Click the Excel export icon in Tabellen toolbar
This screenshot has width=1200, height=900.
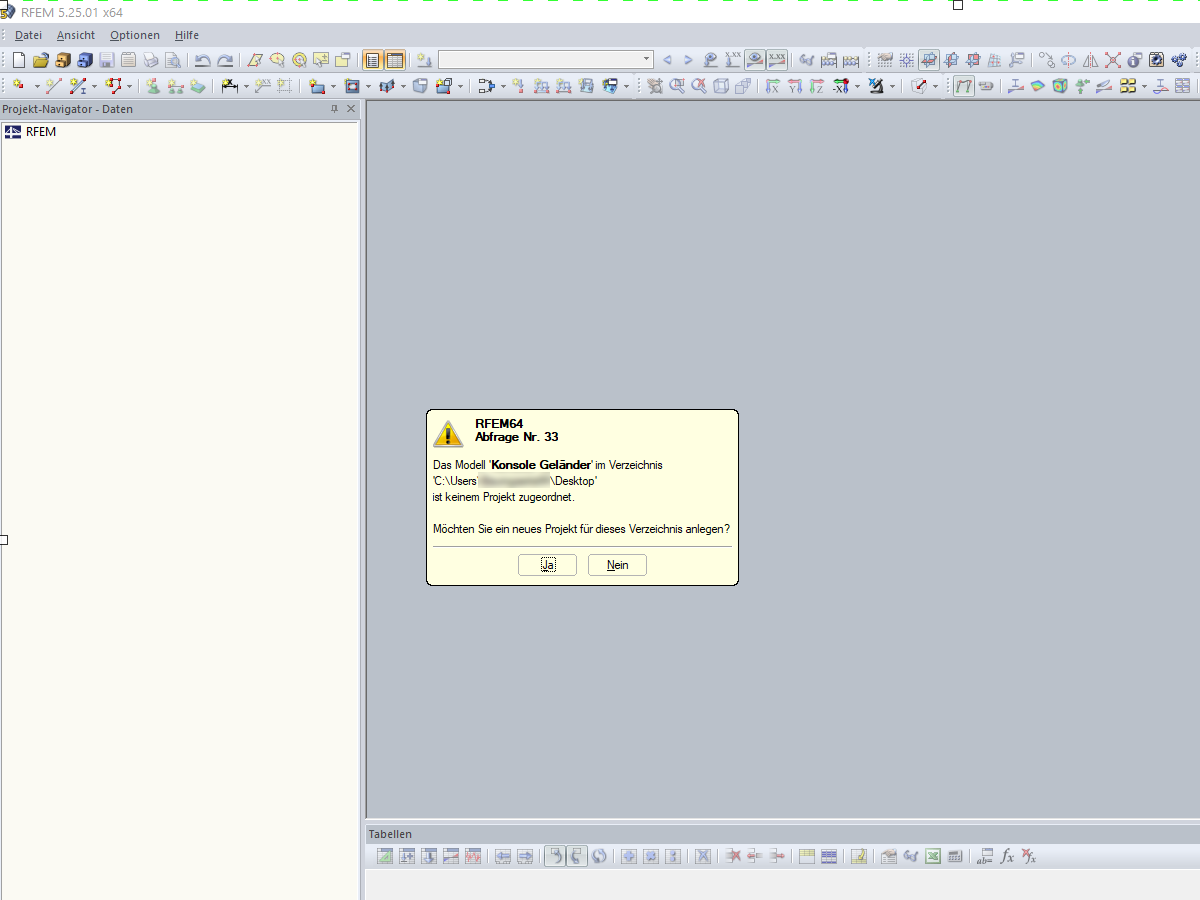tap(933, 856)
